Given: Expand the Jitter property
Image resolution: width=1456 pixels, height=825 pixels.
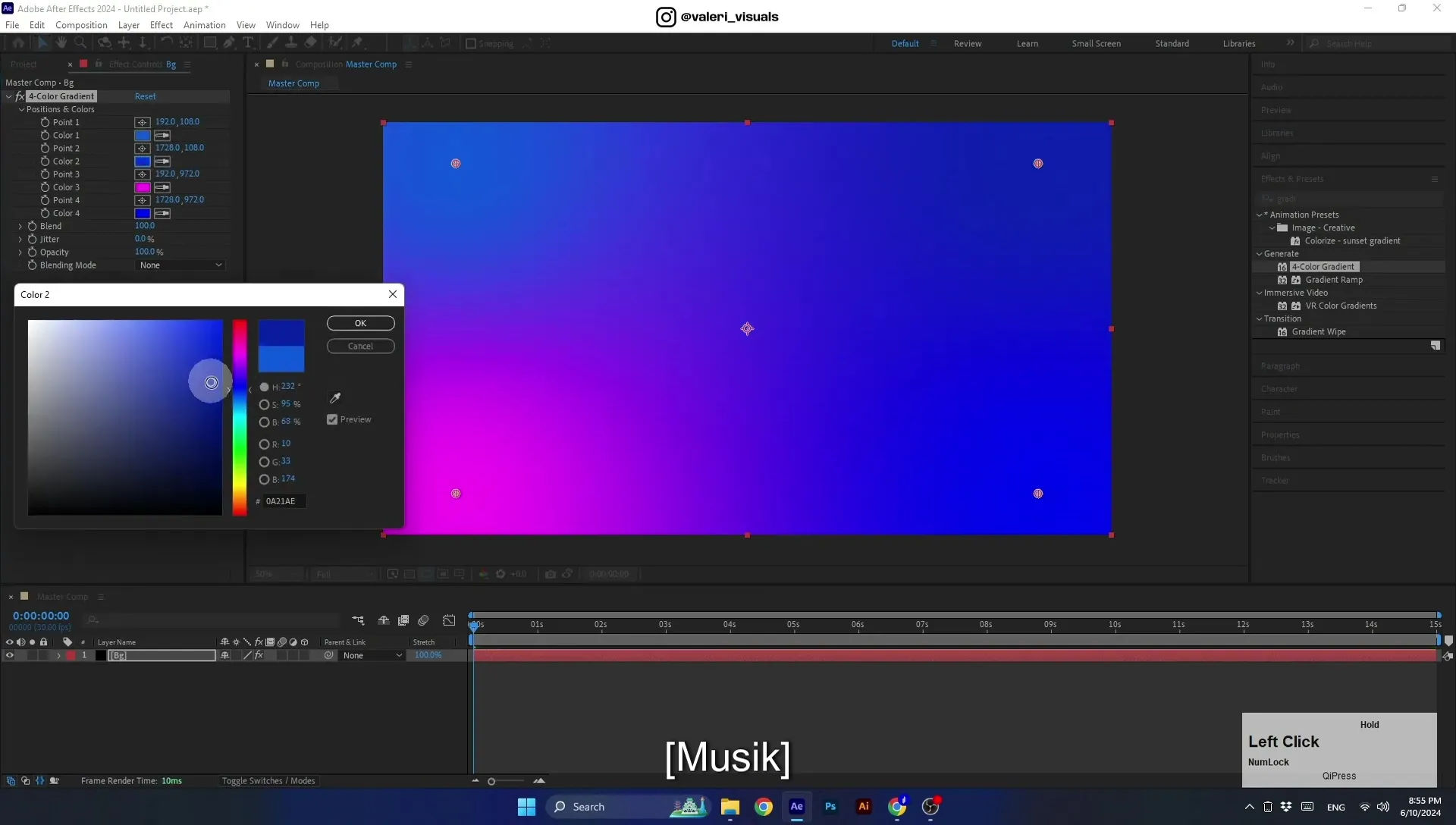Looking at the screenshot, I should (20, 239).
